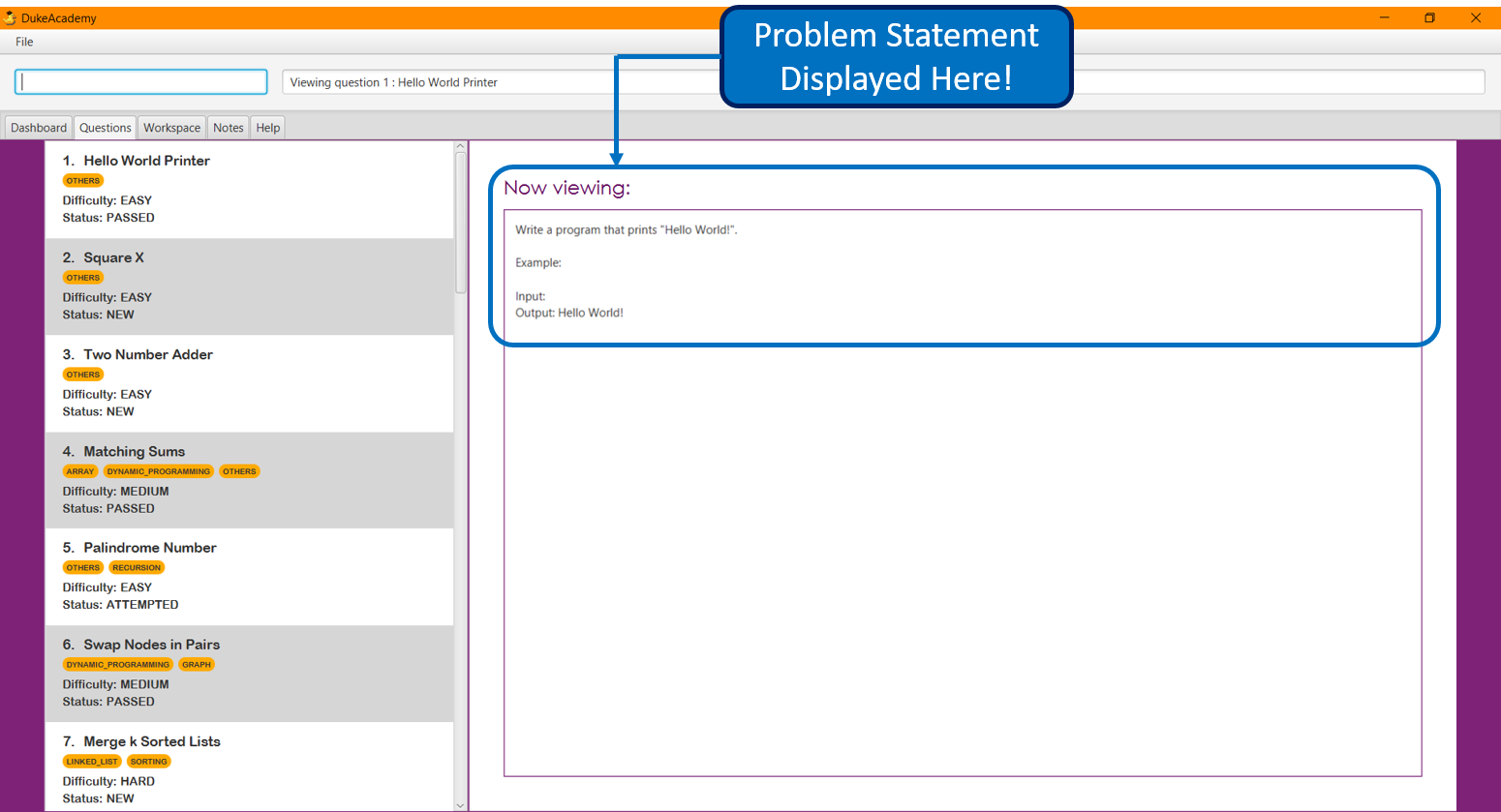Viewport: 1501px width, 812px height.
Task: Select question 3 Two Number Adder
Action: coord(249,383)
